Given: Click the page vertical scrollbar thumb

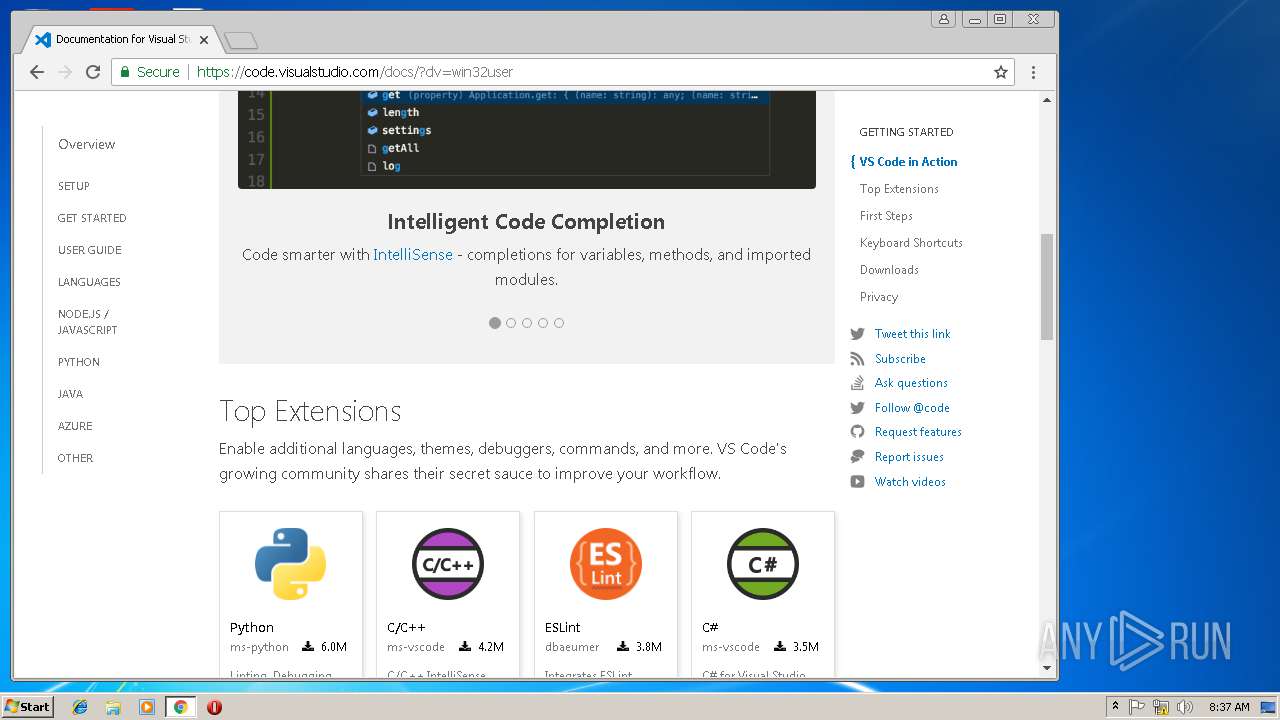Looking at the screenshot, I should (x=1047, y=287).
